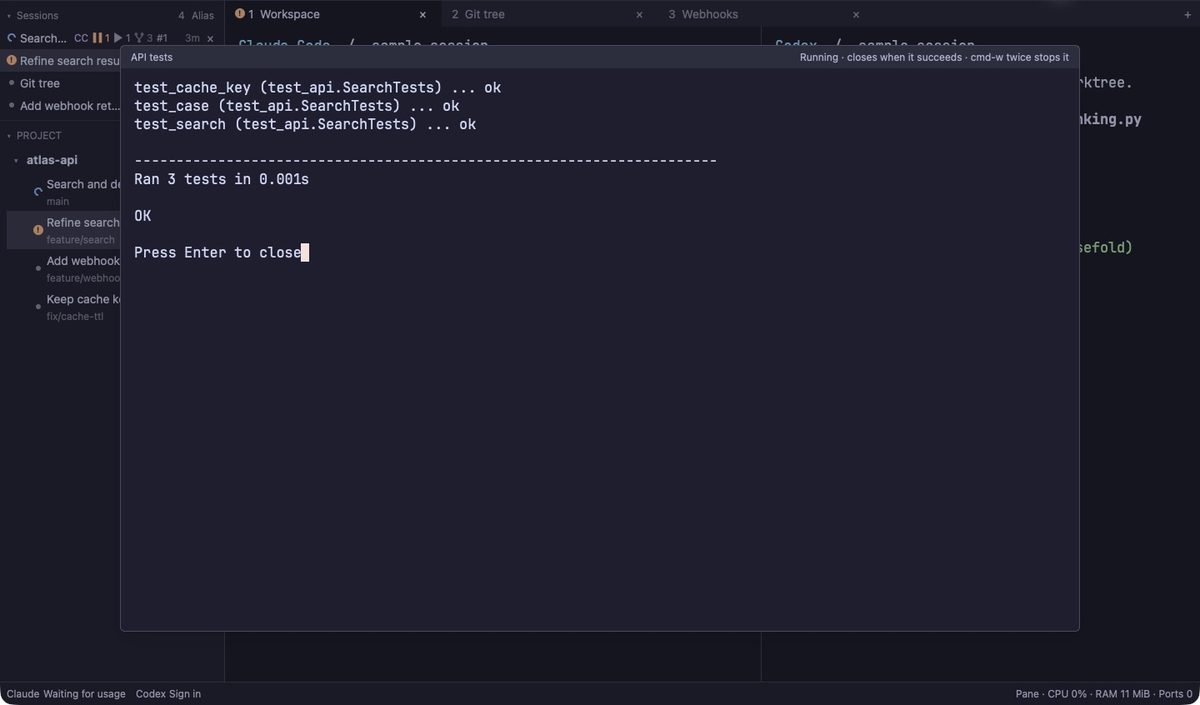This screenshot has height=705, width=1200.
Task: Click the Alias button in Sessions header
Action: [x=203, y=16]
